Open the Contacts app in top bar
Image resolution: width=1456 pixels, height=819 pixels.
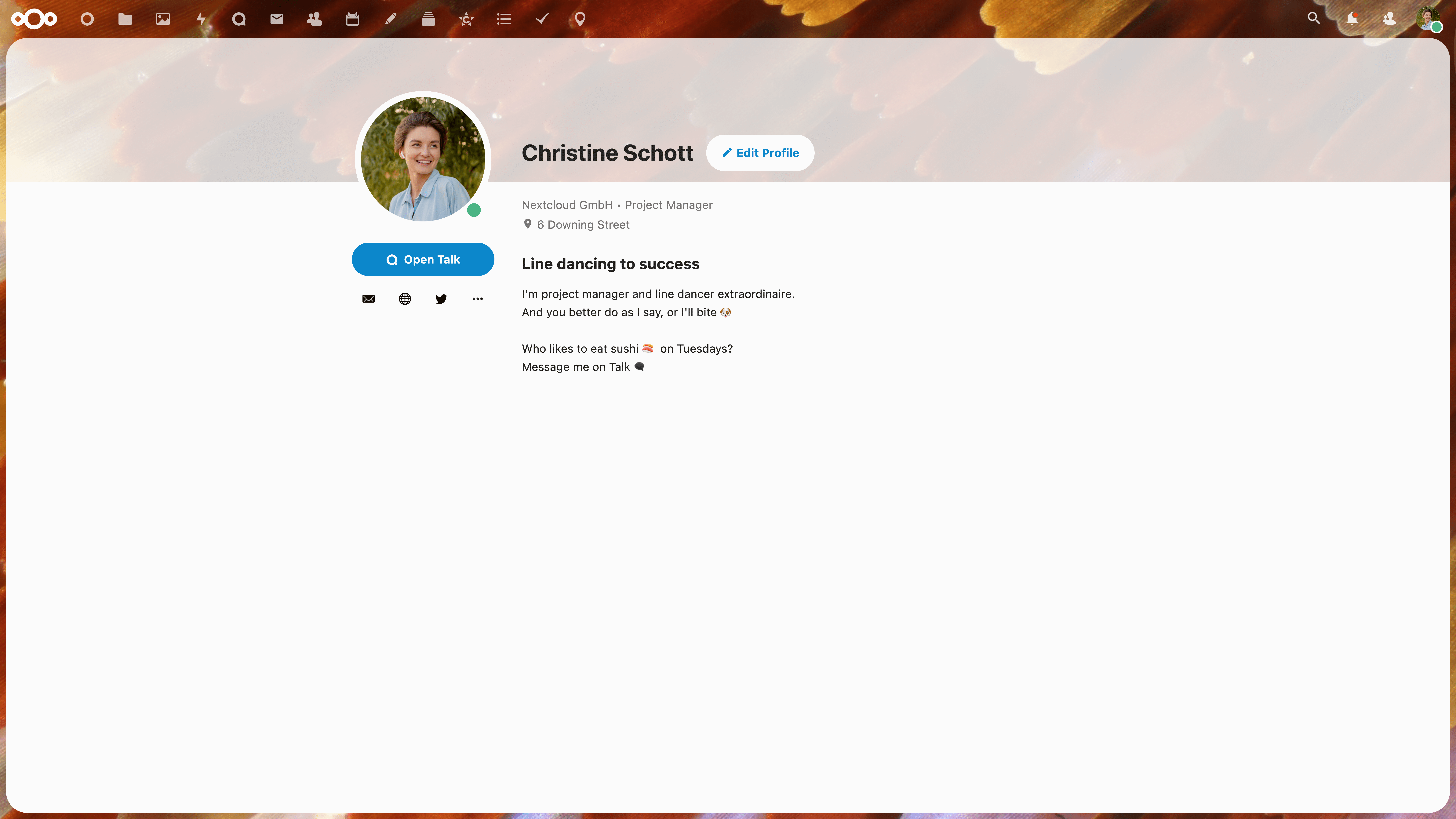[314, 19]
